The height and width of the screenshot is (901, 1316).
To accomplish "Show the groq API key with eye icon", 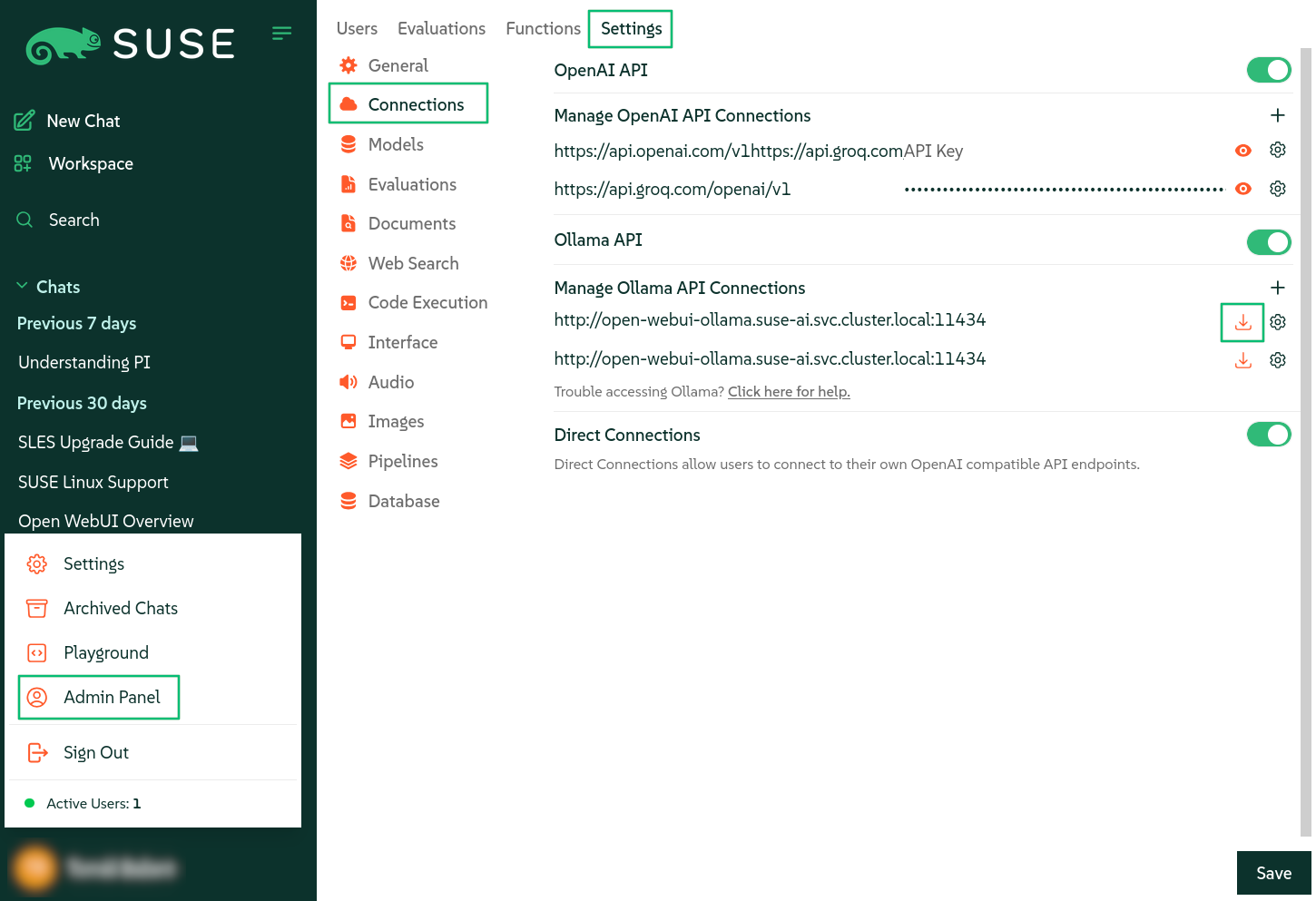I will pos(1243,189).
